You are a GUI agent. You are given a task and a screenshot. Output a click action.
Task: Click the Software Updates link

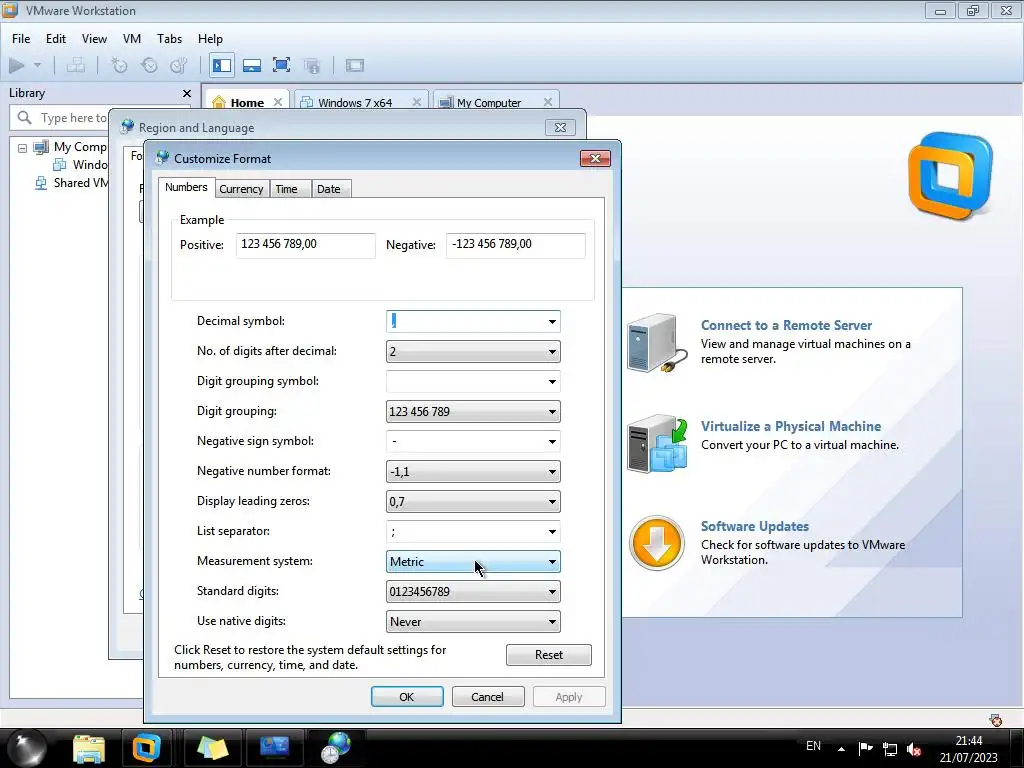pyautogui.click(x=755, y=526)
